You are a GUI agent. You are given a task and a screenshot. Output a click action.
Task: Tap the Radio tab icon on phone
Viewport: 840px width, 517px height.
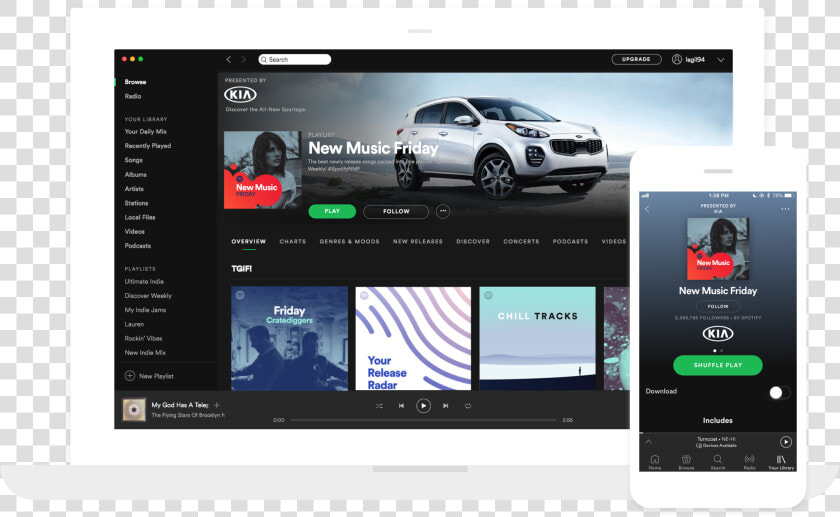[x=749, y=462]
